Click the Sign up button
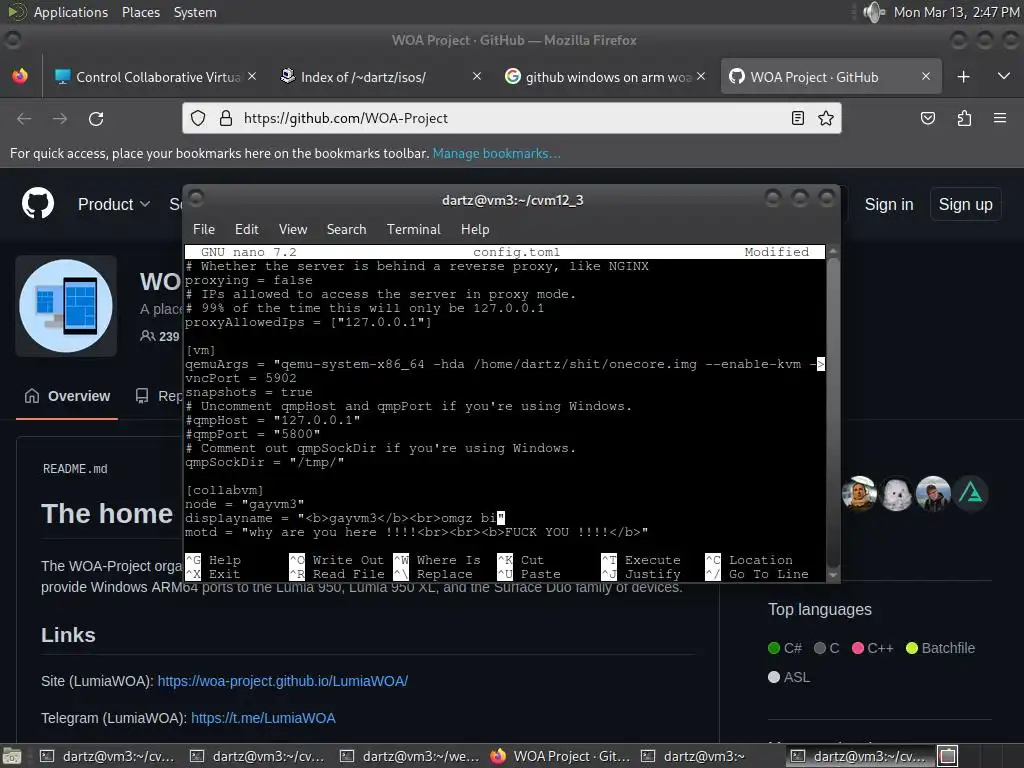 965,204
